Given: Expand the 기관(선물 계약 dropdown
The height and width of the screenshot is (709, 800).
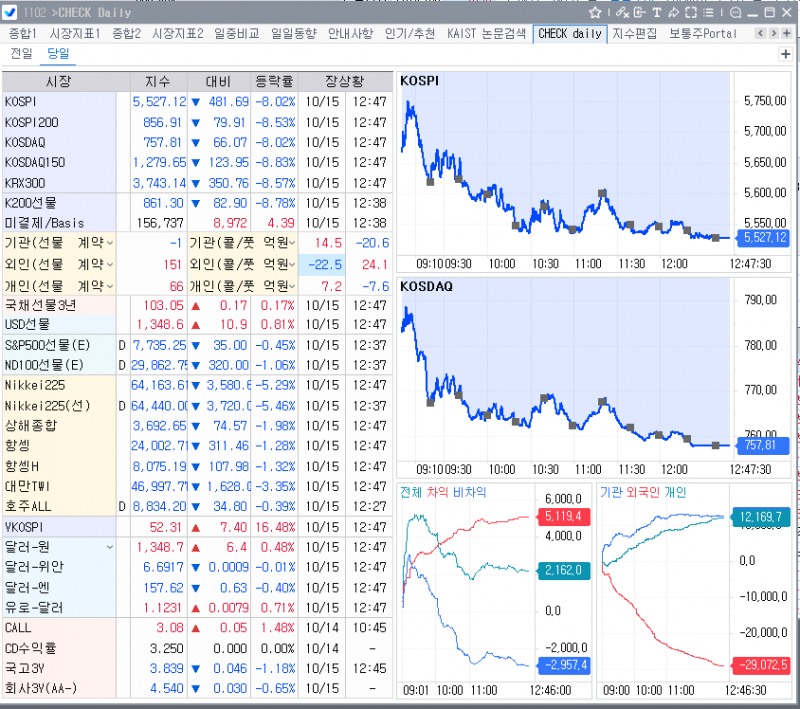Looking at the screenshot, I should click(110, 243).
